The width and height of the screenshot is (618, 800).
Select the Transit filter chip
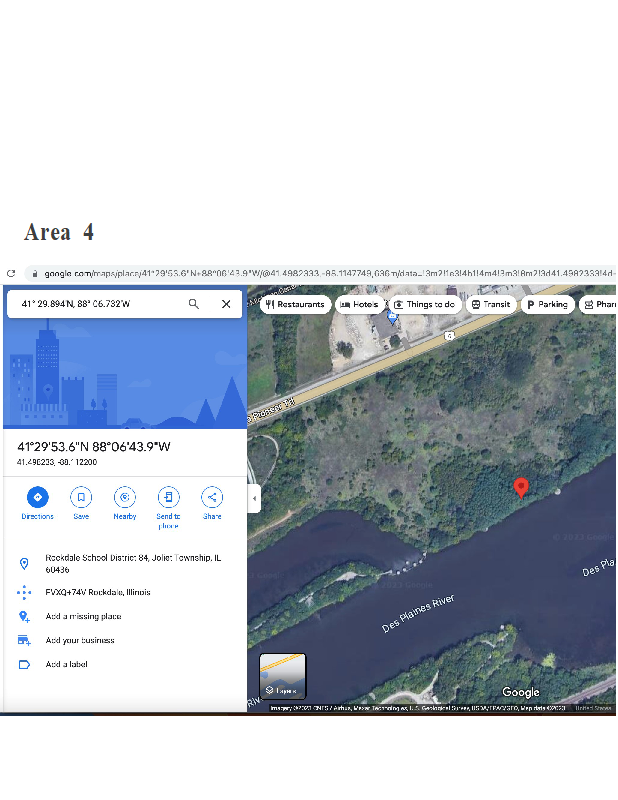491,304
